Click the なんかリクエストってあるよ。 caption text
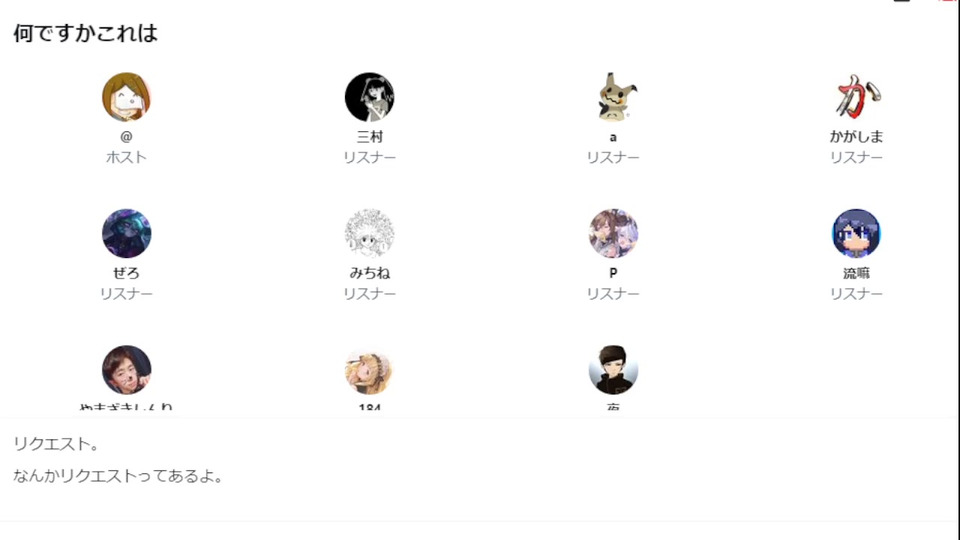 [118, 476]
